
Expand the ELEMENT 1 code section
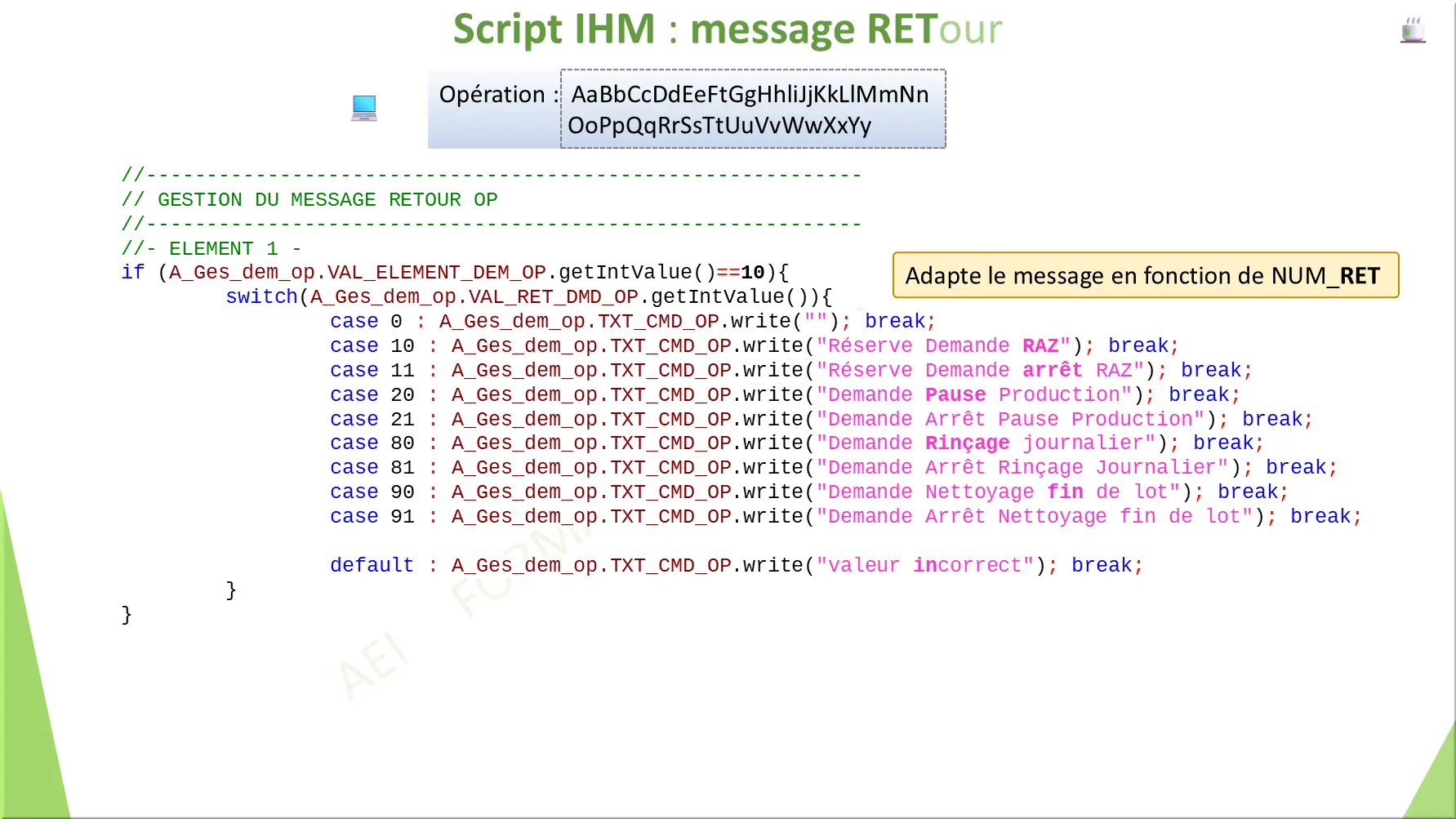coord(211,247)
